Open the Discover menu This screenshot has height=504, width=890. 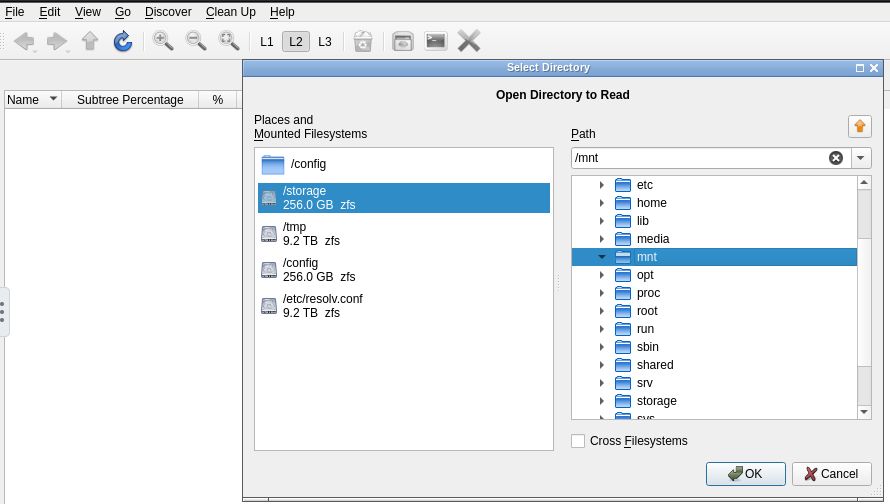click(168, 12)
